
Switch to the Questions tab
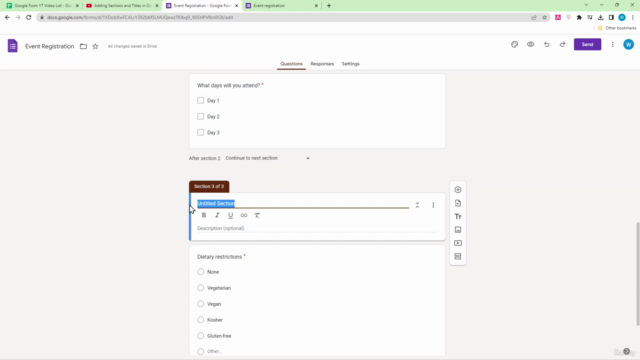tap(291, 64)
